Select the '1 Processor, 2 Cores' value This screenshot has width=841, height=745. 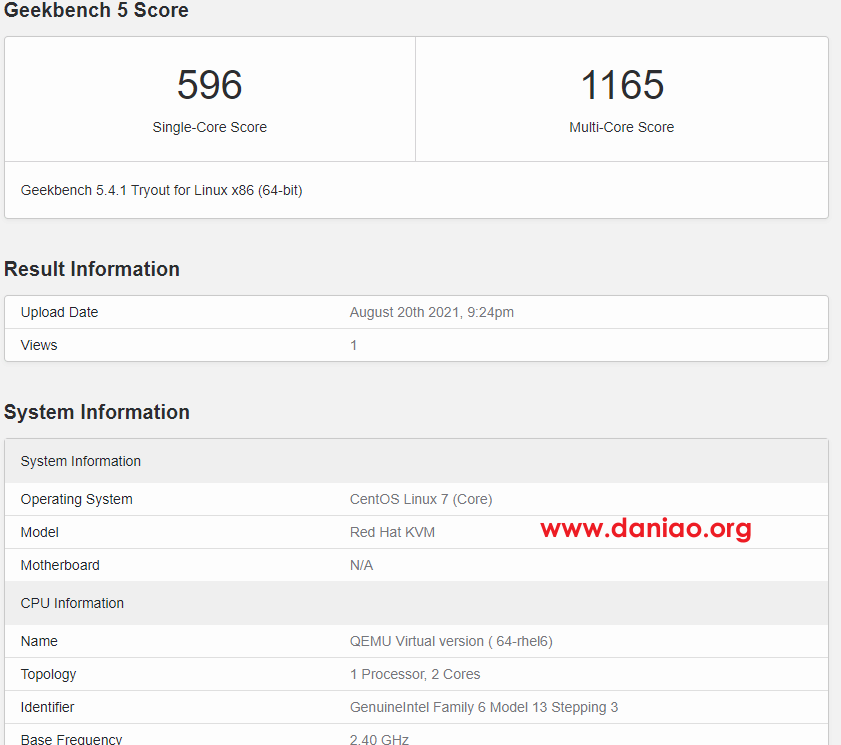click(x=415, y=674)
